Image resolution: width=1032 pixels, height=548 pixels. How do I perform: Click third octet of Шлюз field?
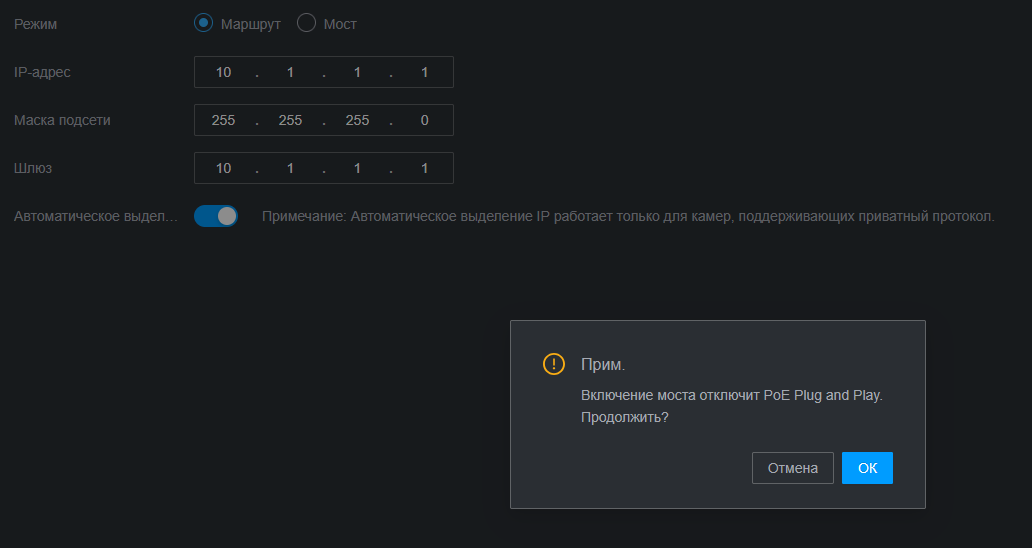pyautogui.click(x=357, y=168)
